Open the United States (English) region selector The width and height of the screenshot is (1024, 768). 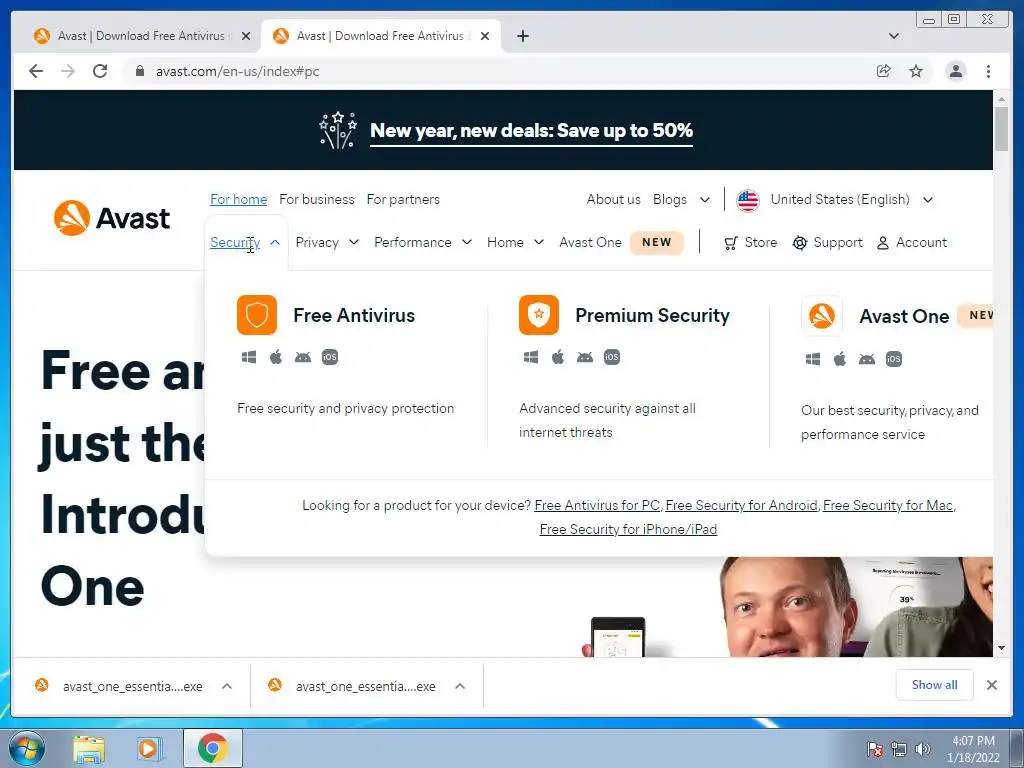[x=835, y=200]
